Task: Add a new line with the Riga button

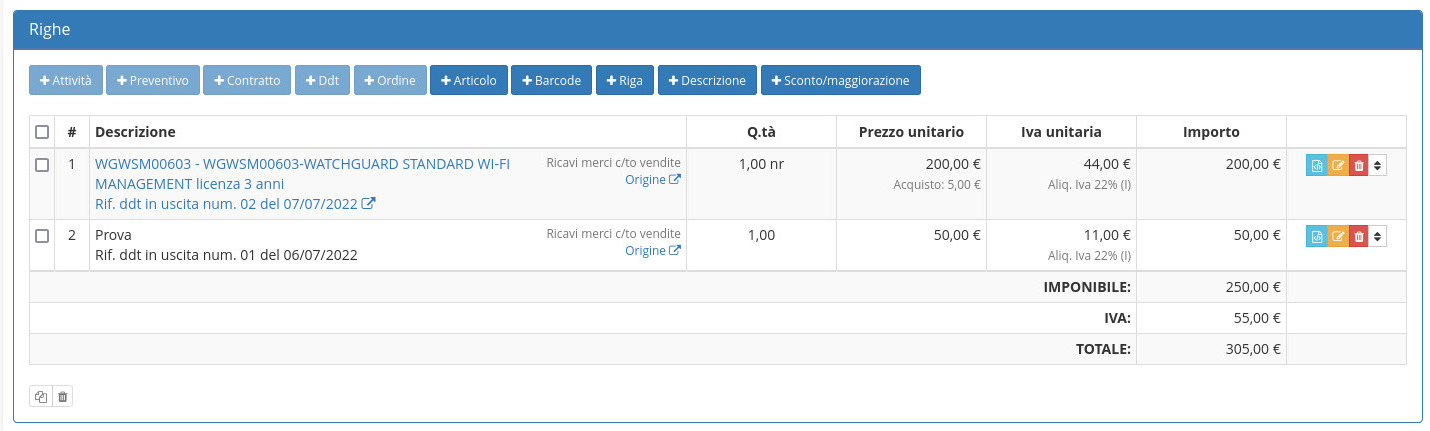Action: click(624, 81)
